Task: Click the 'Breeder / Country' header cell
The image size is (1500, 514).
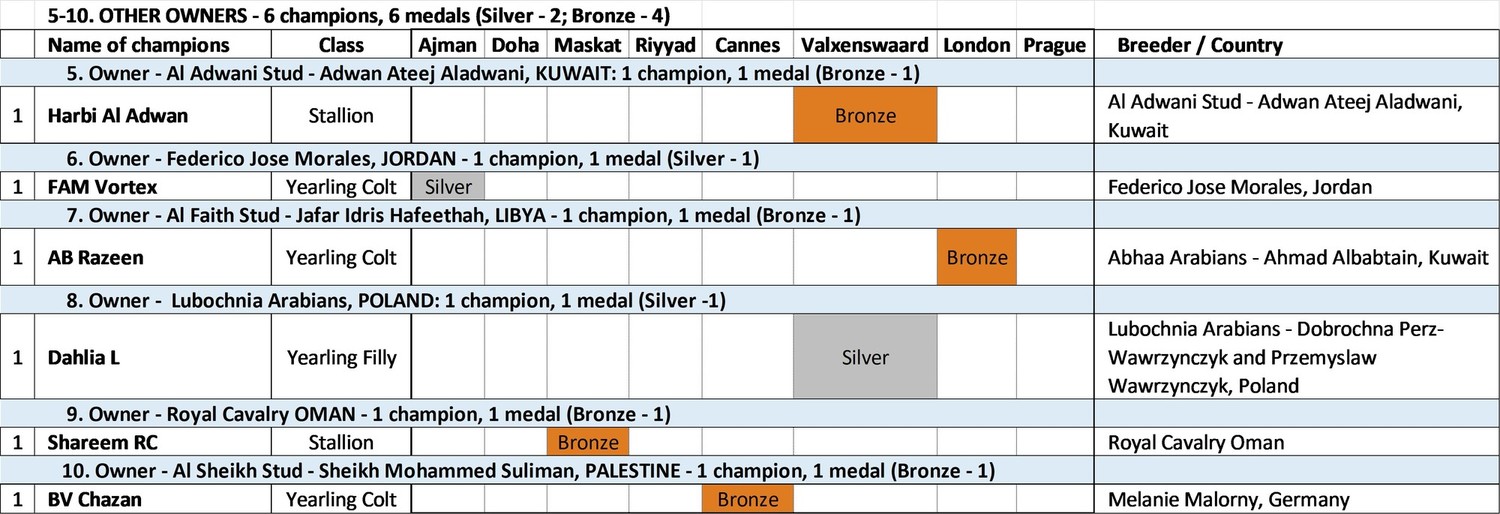Action: (x=1199, y=45)
